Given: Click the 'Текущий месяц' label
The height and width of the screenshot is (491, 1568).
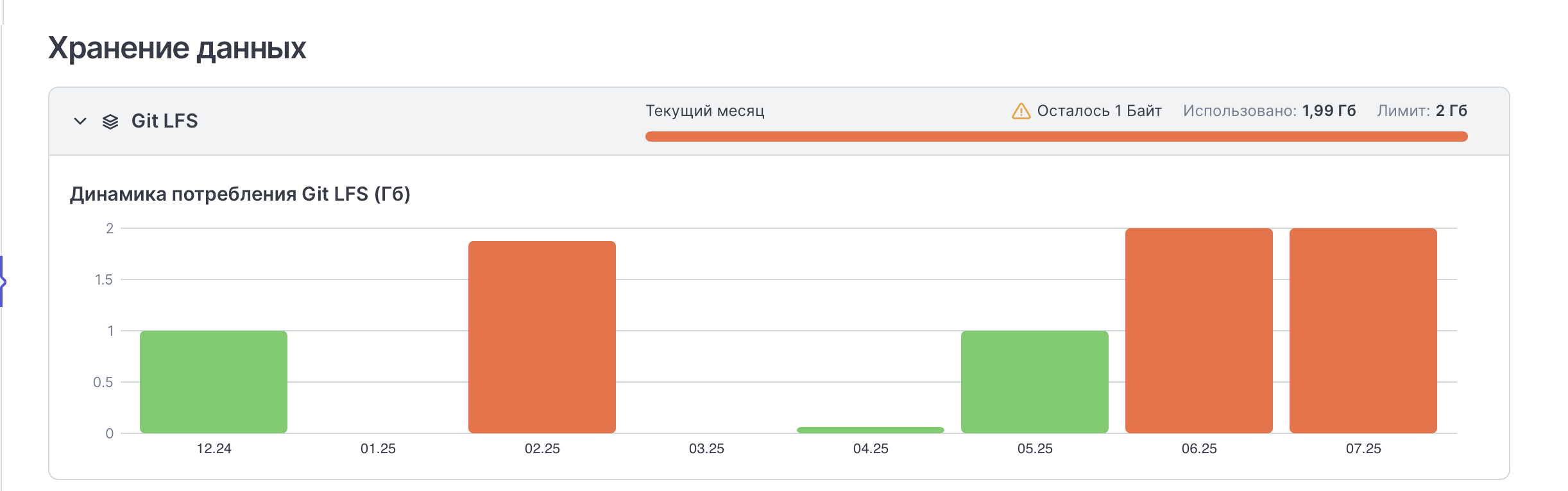Looking at the screenshot, I should pos(704,111).
